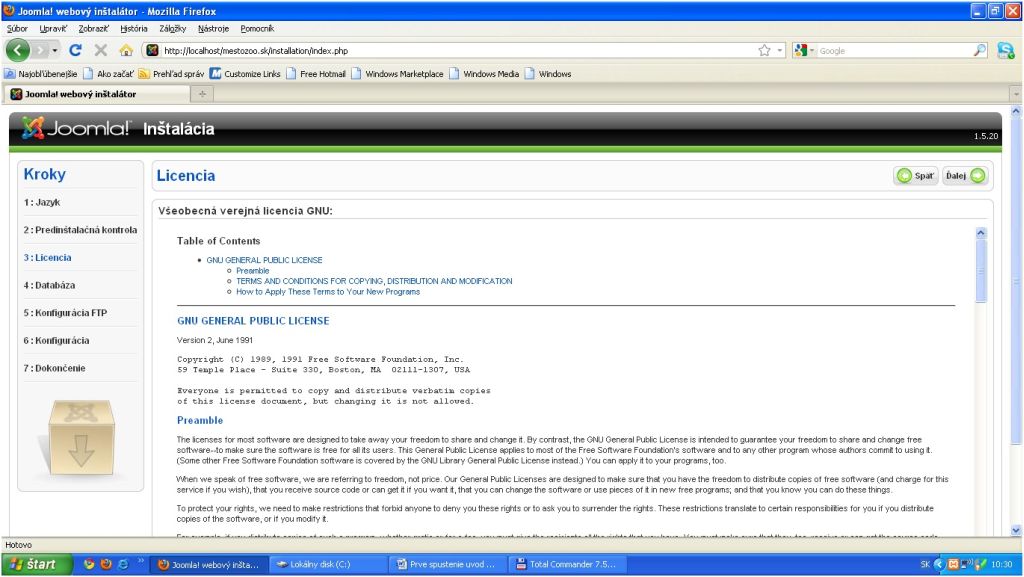Open the Free Hotmail bookmark
1024x577 pixels.
tap(316, 74)
